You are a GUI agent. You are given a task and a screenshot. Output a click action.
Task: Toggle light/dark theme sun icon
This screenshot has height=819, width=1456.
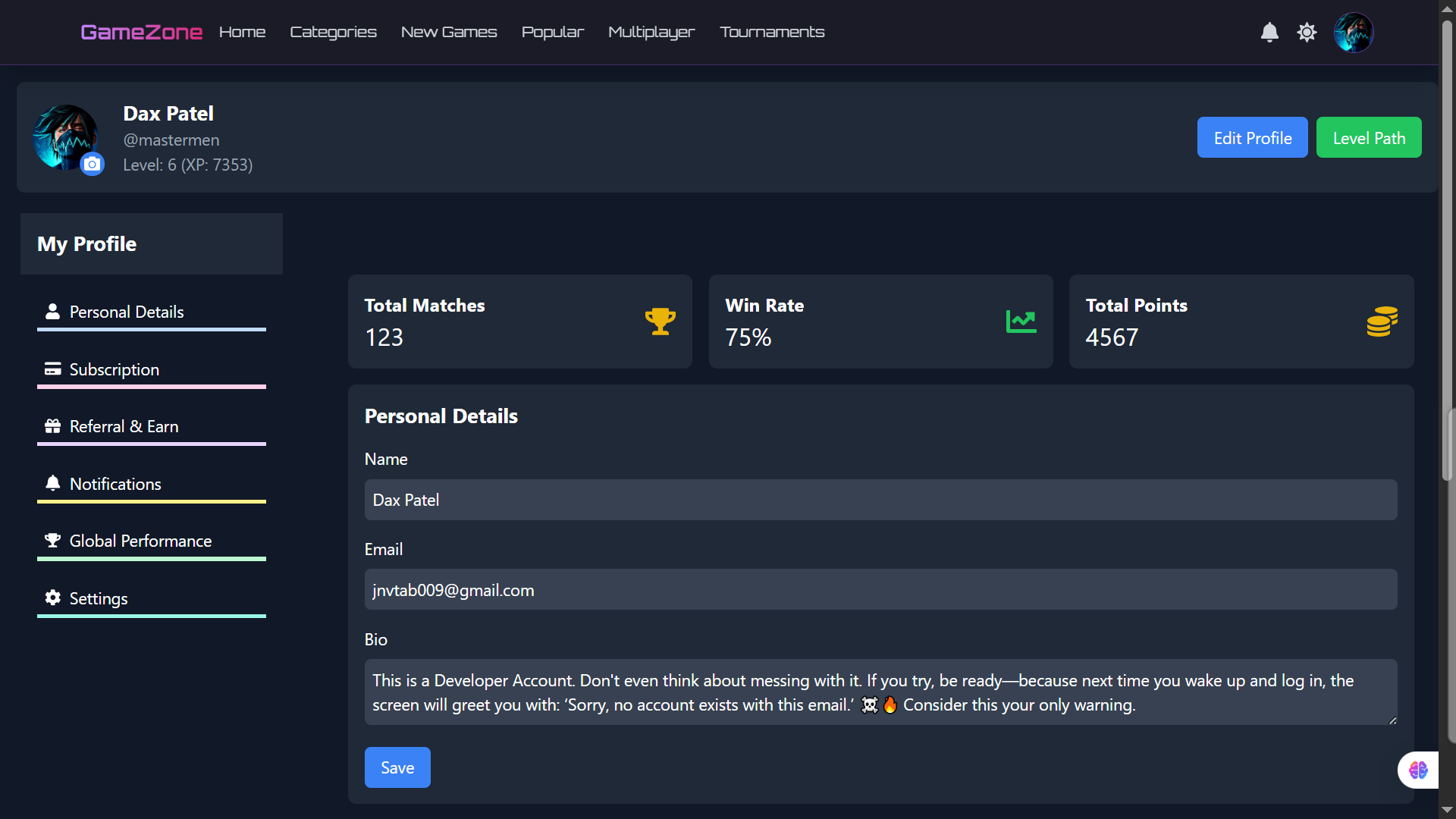[1307, 33]
